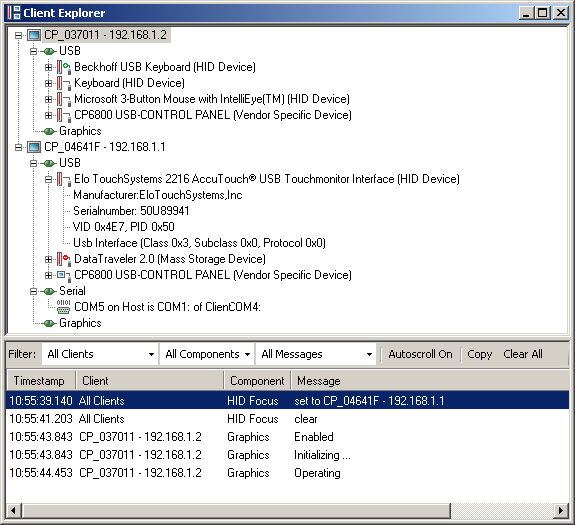The image size is (575, 525).
Task: Click the Keyboard (HID Device) device icon
Action: click(x=64, y=84)
